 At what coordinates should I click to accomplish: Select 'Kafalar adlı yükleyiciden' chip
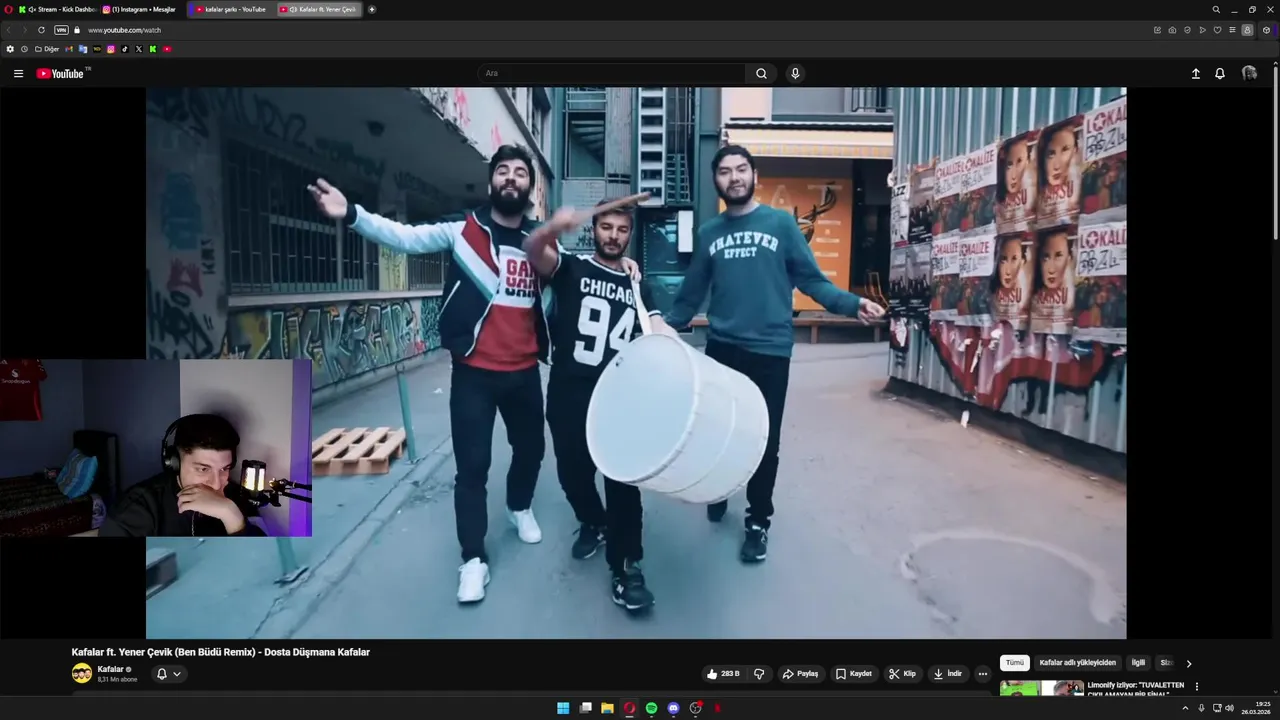click(x=1077, y=663)
